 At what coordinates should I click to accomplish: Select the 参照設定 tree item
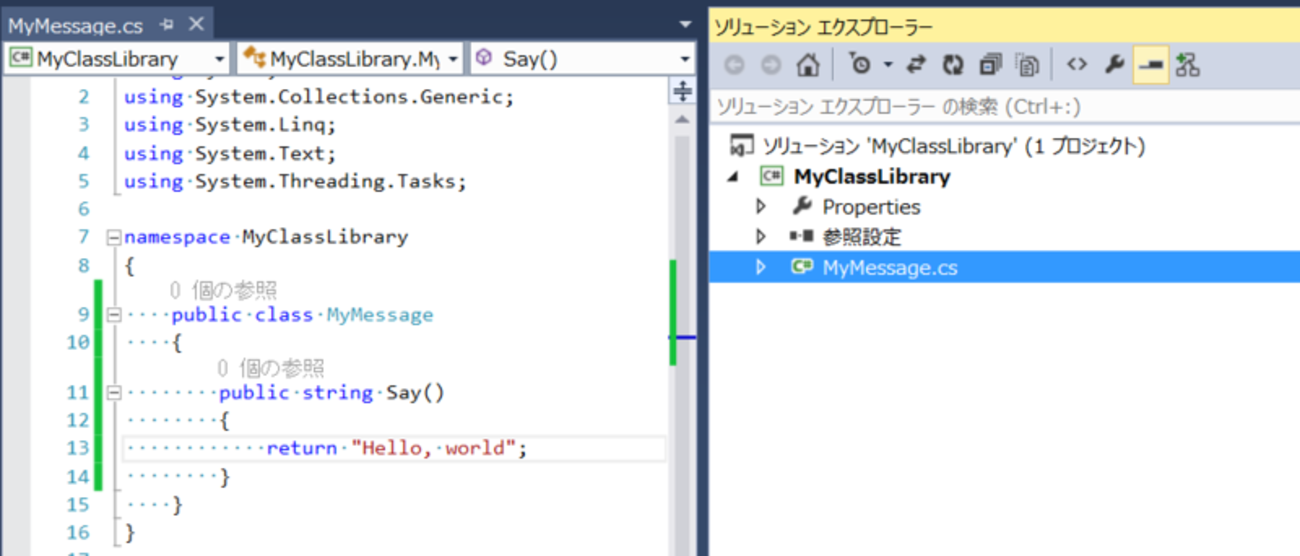861,237
